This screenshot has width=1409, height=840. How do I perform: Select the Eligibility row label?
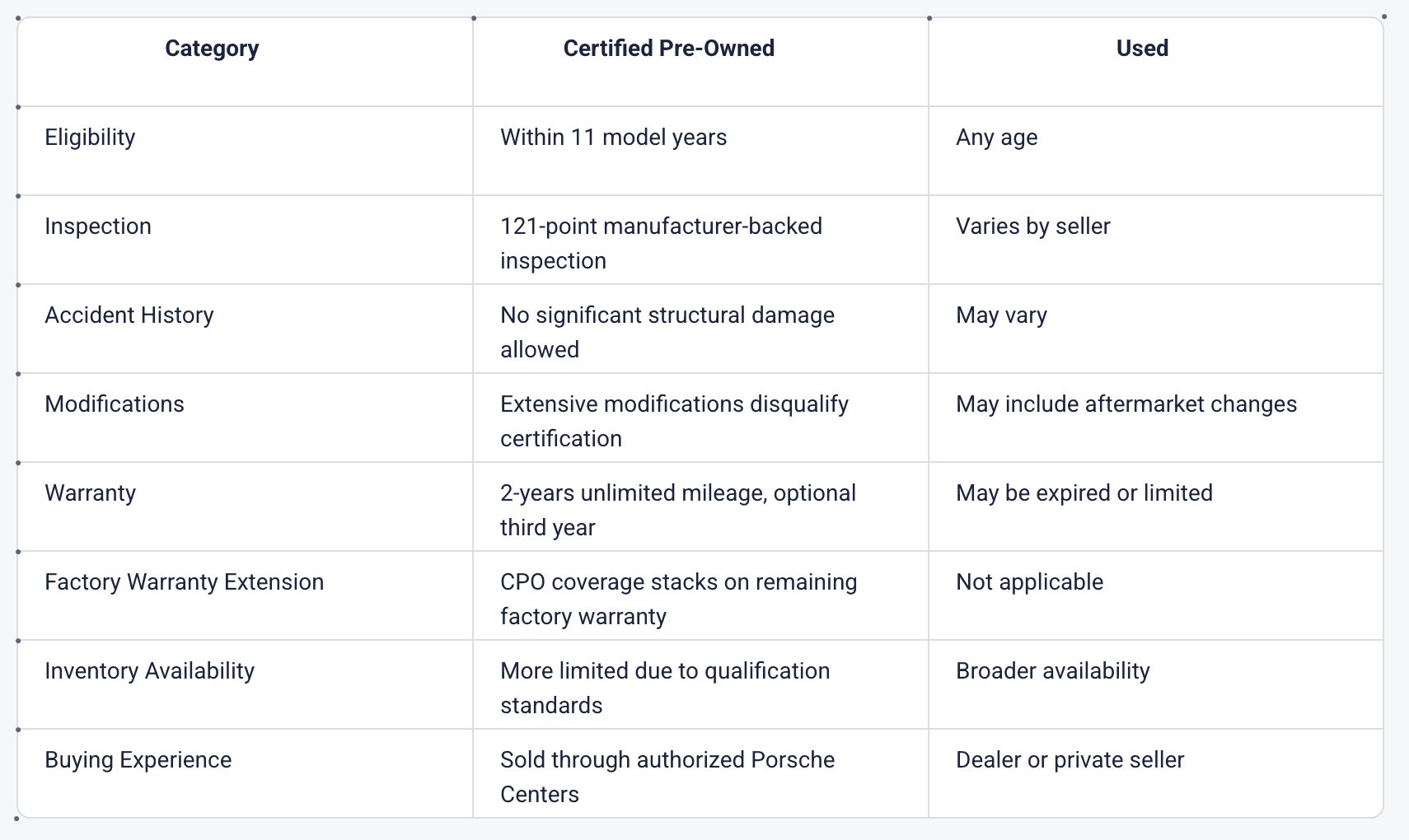point(90,138)
